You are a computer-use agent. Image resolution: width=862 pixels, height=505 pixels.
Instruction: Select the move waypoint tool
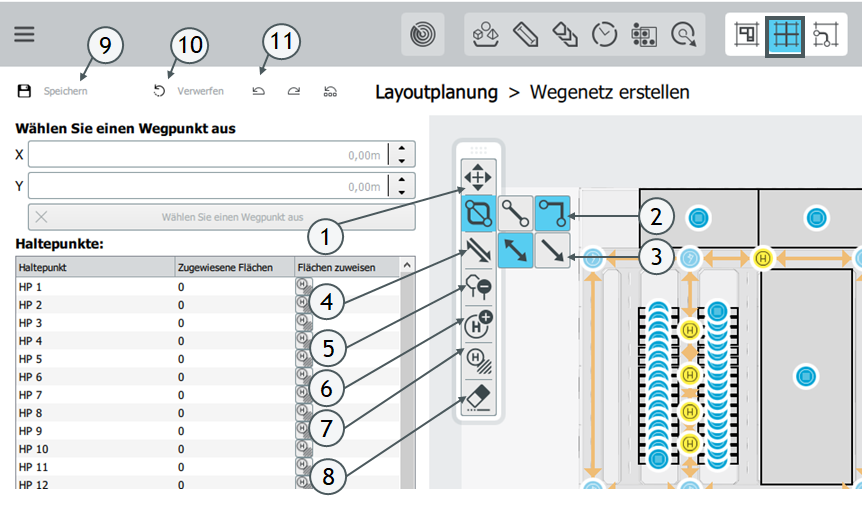click(477, 177)
